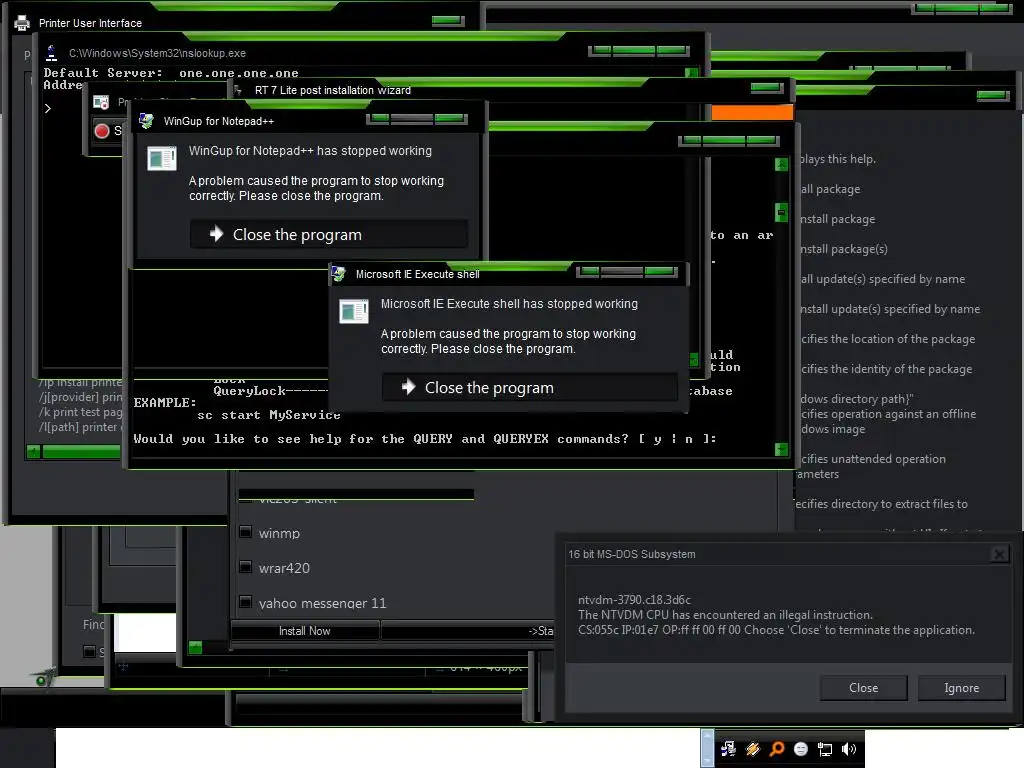Screen dimensions: 1024x768
Task: Click the program icon in IE Execute shell dialog
Action: tap(354, 312)
